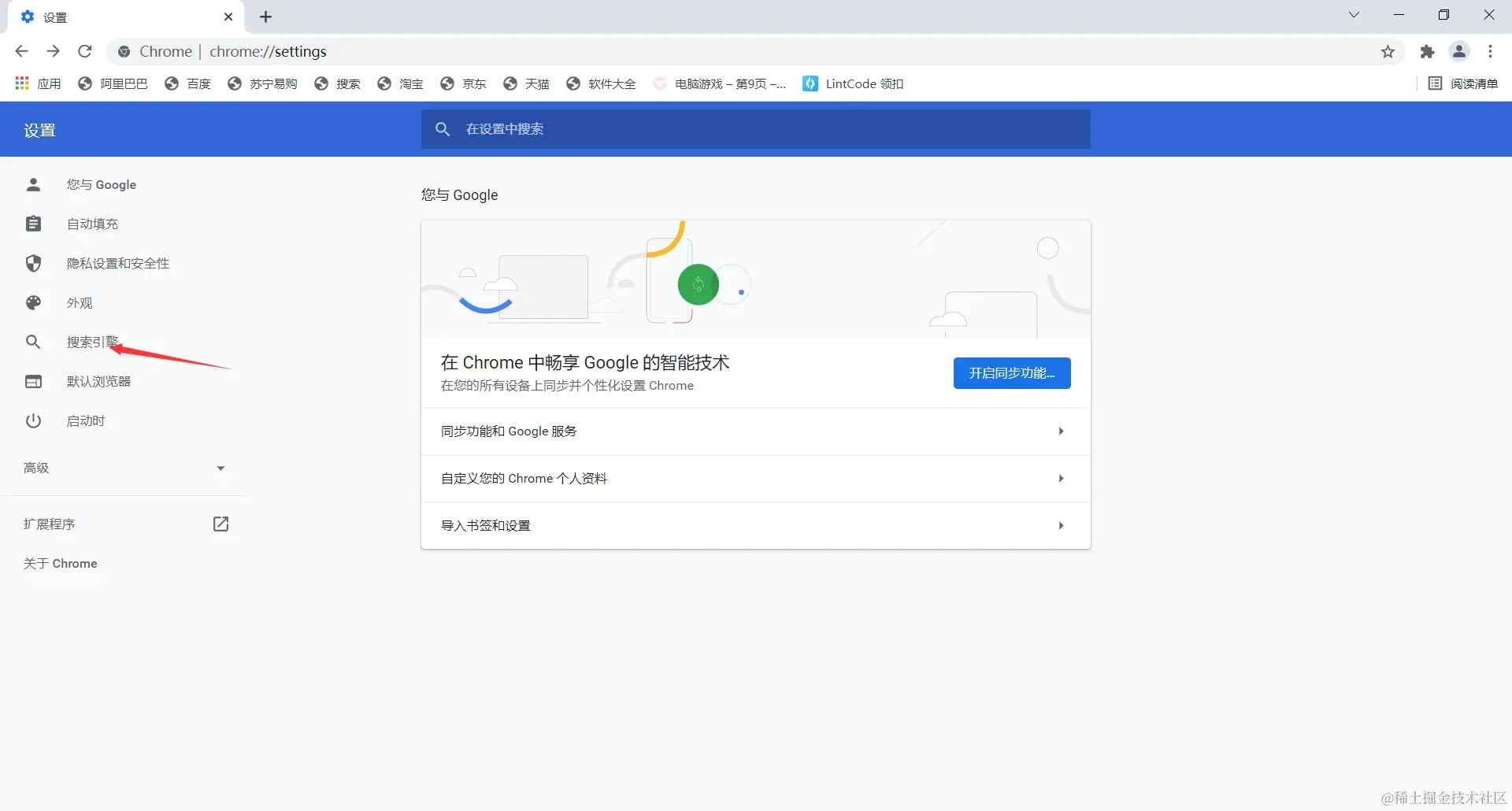Click the magnifier icon in settings search
Image resolution: width=1512 pixels, height=811 pixels.
coord(443,129)
